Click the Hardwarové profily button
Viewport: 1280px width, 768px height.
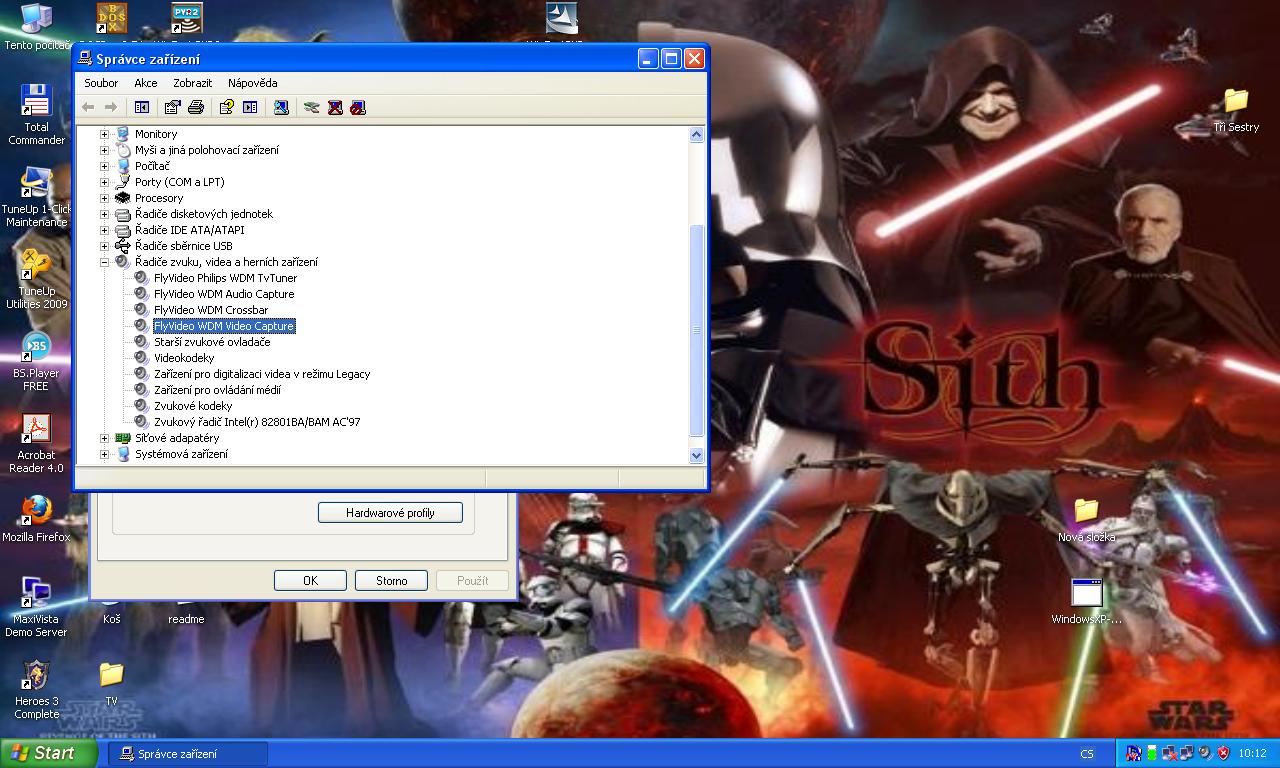pyautogui.click(x=390, y=513)
